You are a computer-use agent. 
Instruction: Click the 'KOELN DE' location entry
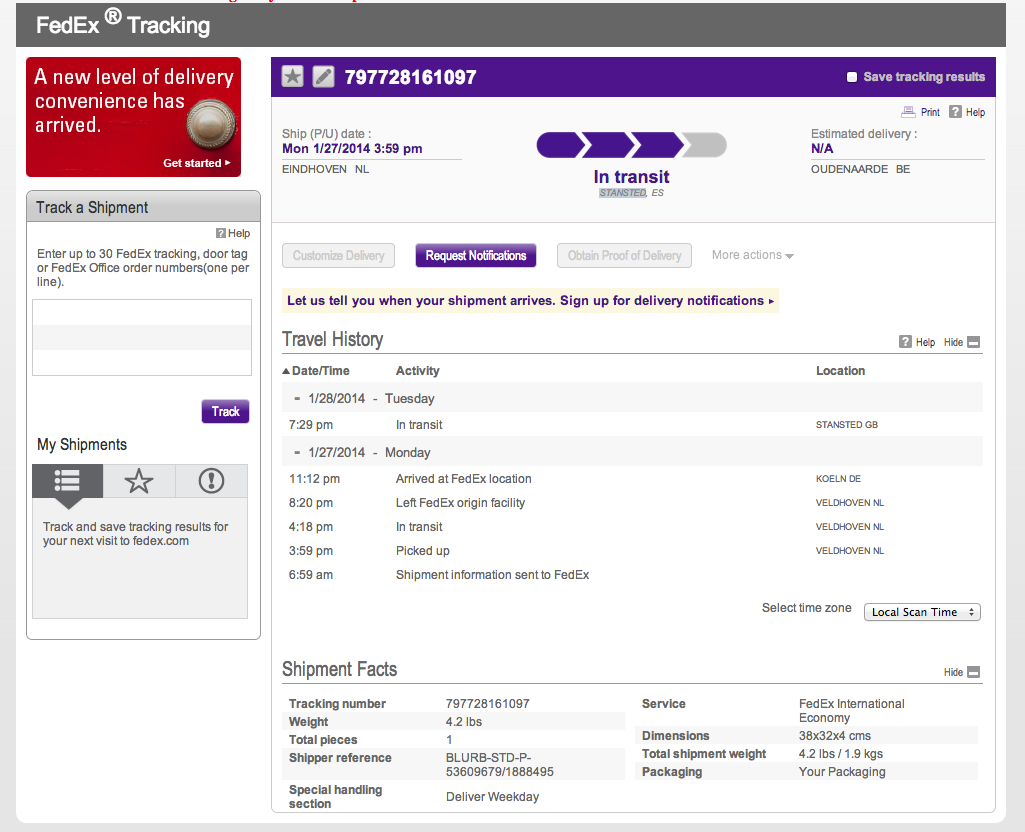click(x=838, y=479)
